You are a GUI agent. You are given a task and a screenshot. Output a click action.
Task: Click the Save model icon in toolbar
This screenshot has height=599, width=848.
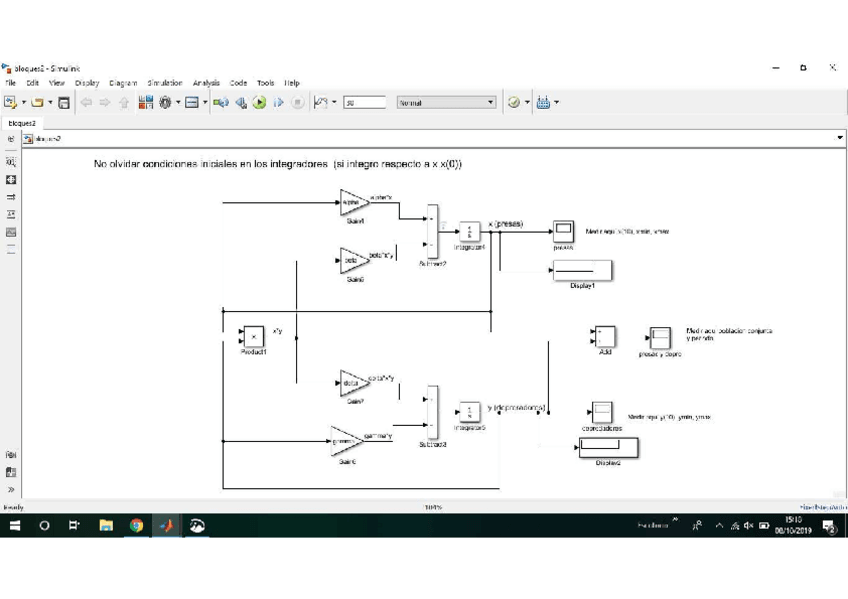[x=64, y=102]
